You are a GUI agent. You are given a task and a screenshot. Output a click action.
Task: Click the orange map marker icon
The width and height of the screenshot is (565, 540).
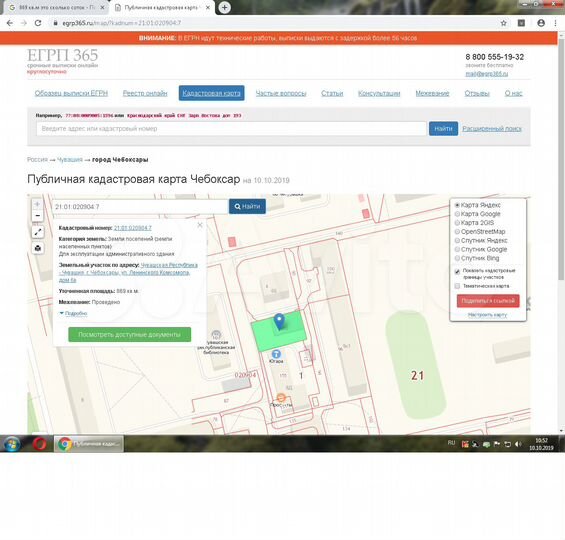(x=281, y=398)
